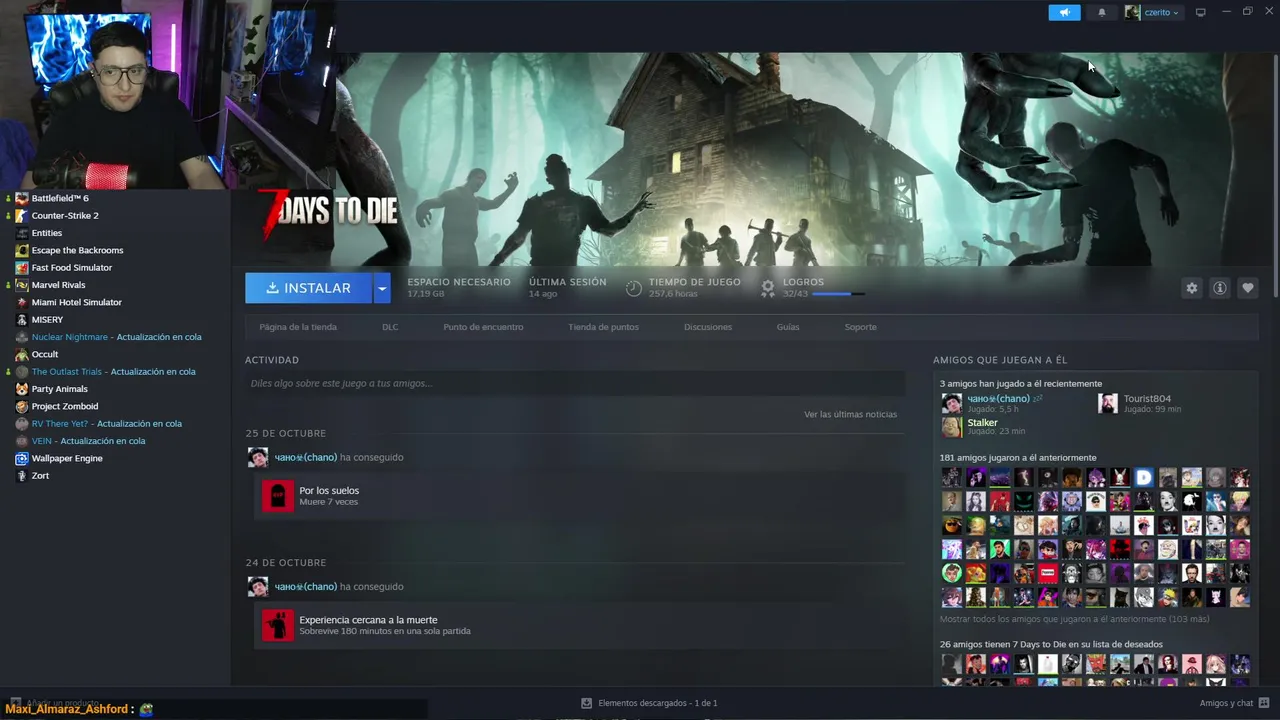Open chano's profile link under 24 de octubre
The height and width of the screenshot is (720, 1280).
point(306,586)
